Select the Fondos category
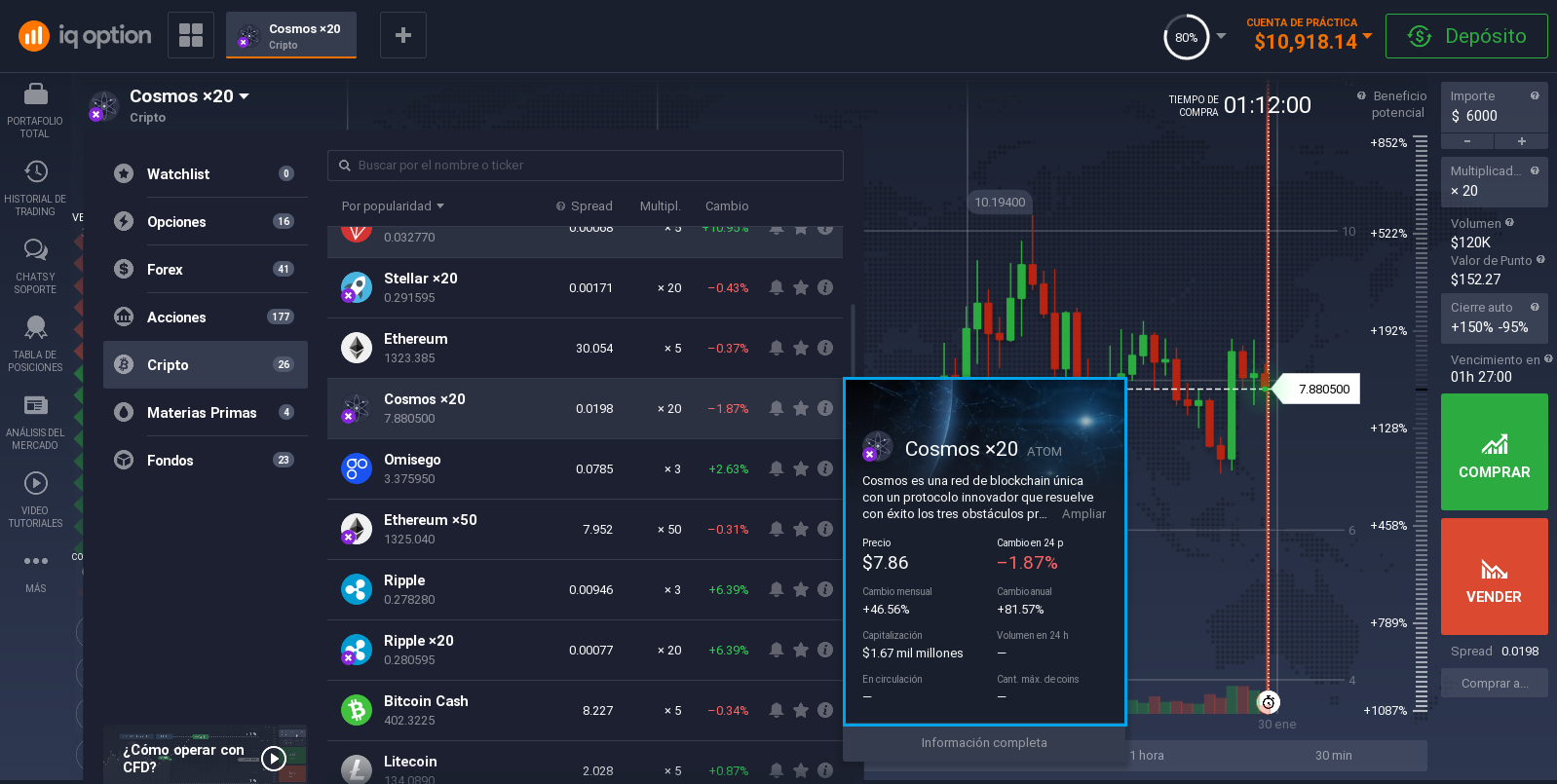 coord(206,461)
